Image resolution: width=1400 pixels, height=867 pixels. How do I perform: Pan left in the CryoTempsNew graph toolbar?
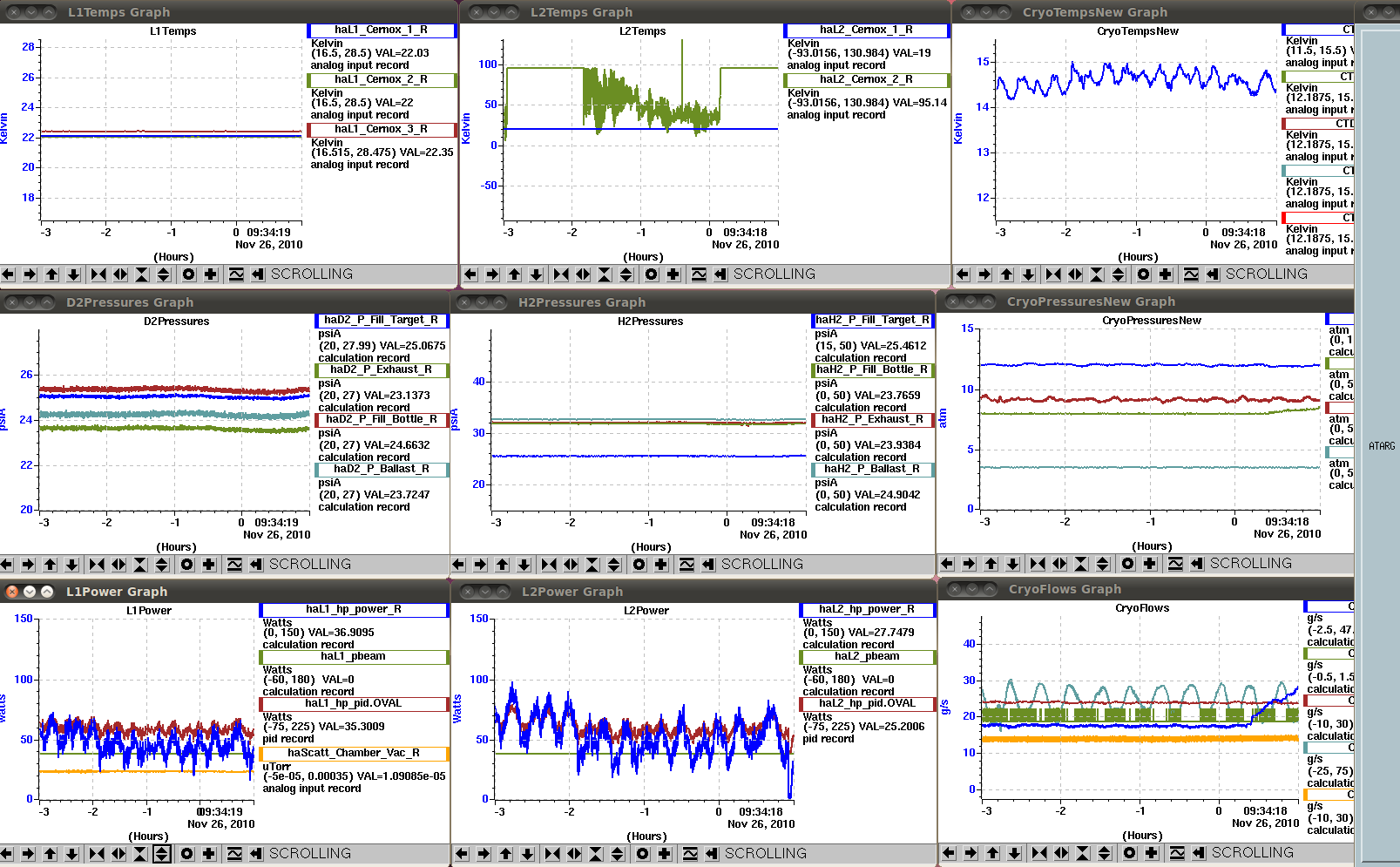tap(963, 274)
